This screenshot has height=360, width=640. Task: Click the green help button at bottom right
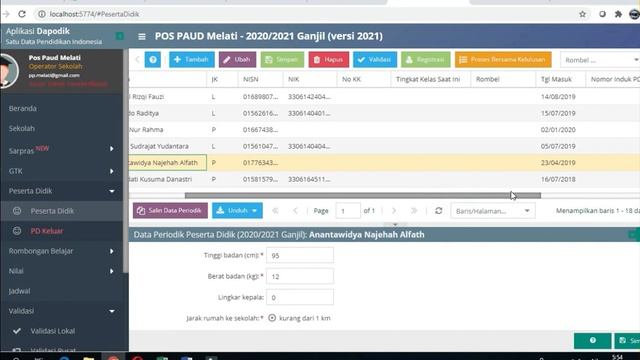click(x=592, y=340)
